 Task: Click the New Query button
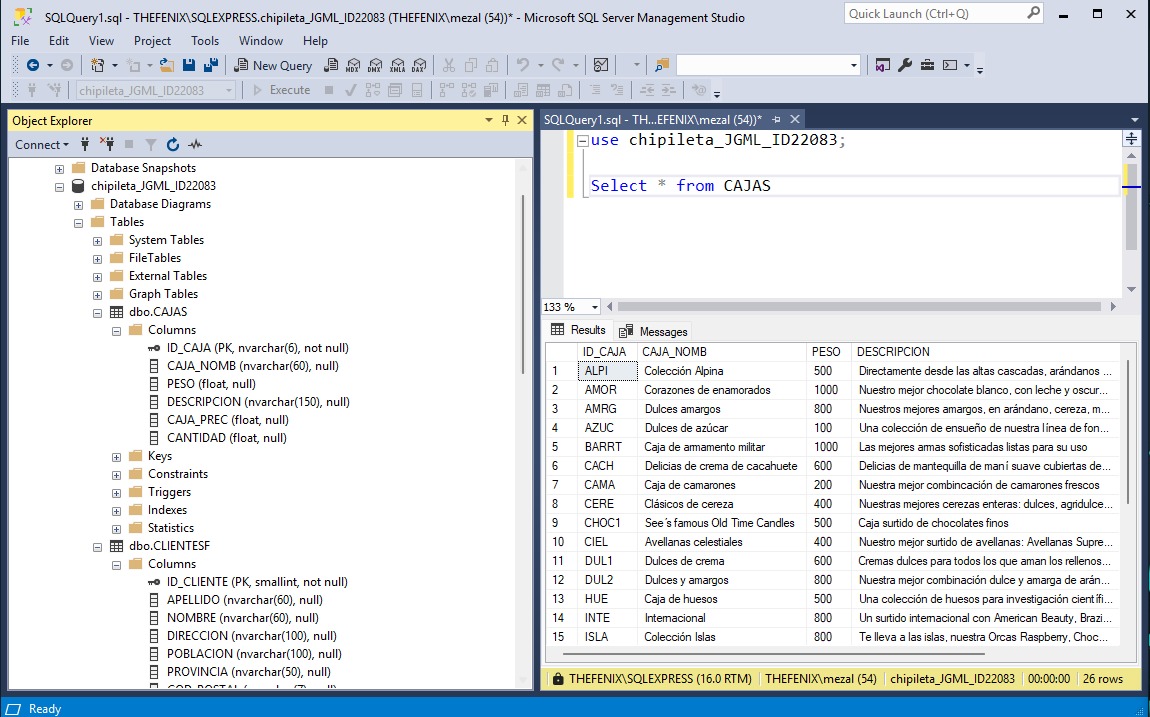click(x=273, y=65)
